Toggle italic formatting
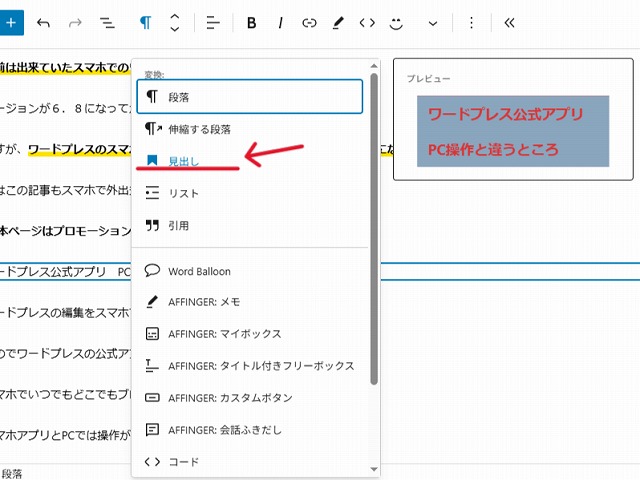The height and width of the screenshot is (480, 640). coord(280,22)
